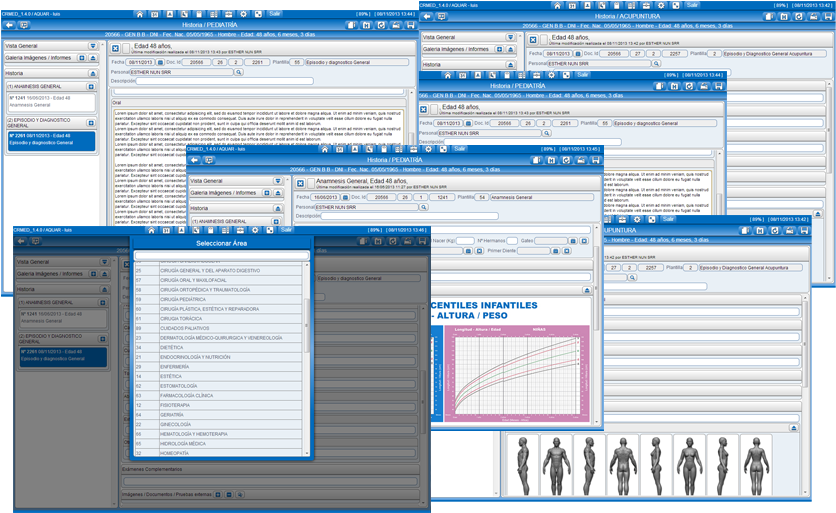
Task: Collapse section above percentiles growth chart
Action: point(587,290)
